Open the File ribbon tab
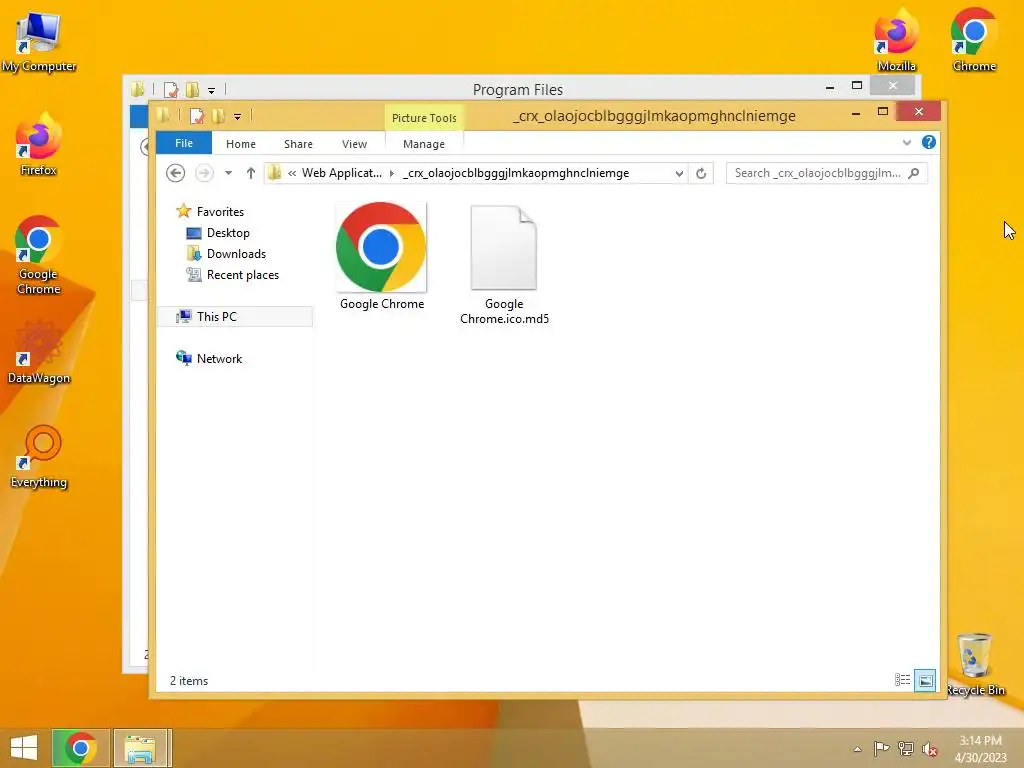The image size is (1024, 768). coord(184,143)
